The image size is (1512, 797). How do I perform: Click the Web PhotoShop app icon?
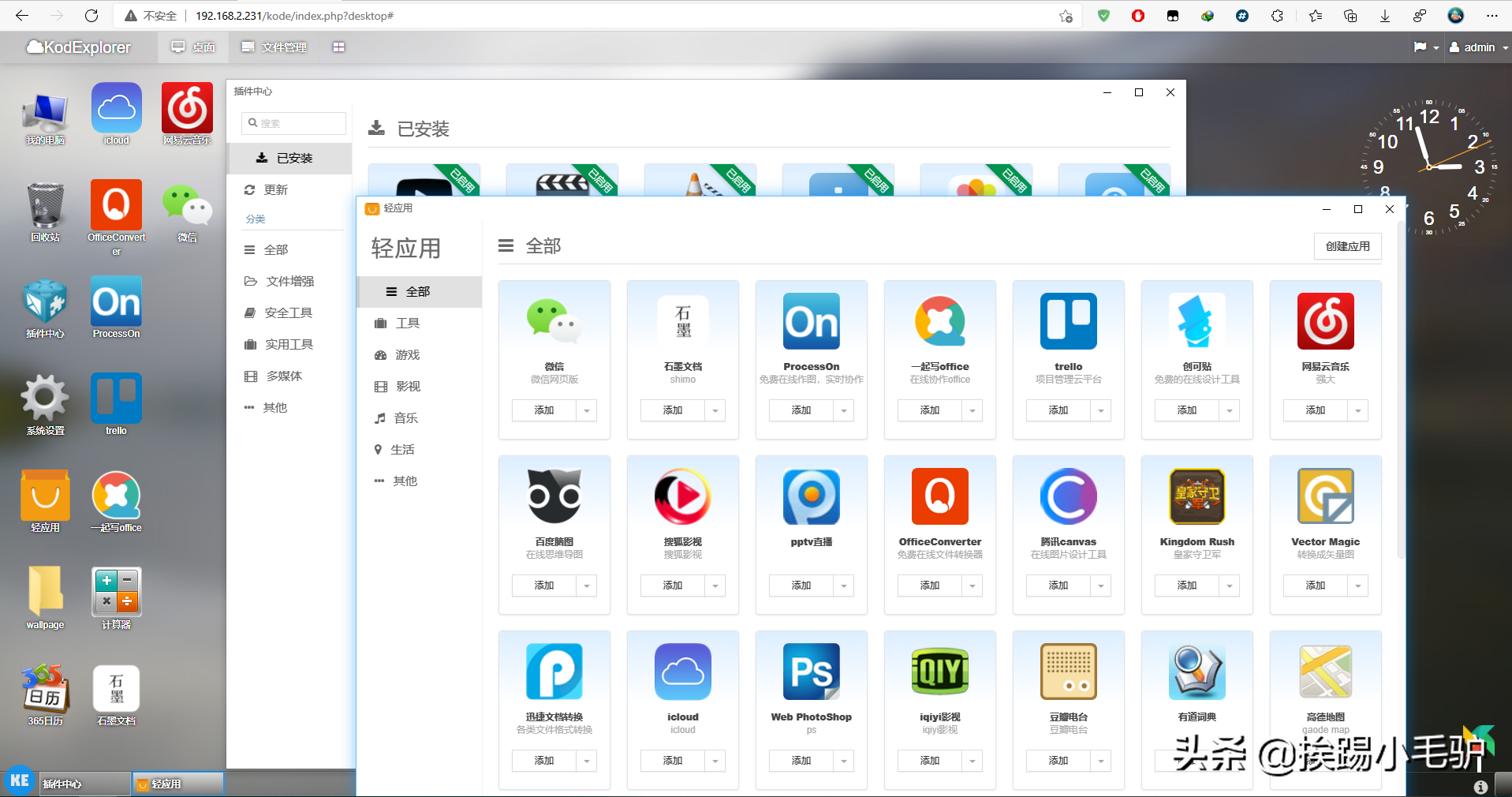point(812,672)
